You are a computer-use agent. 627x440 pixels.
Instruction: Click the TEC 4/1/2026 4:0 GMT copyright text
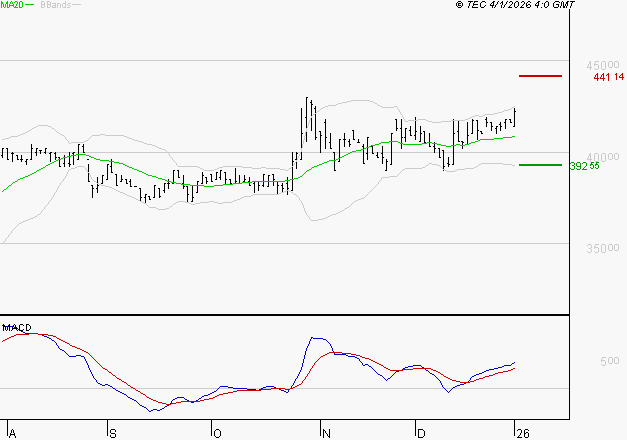[515, 5]
